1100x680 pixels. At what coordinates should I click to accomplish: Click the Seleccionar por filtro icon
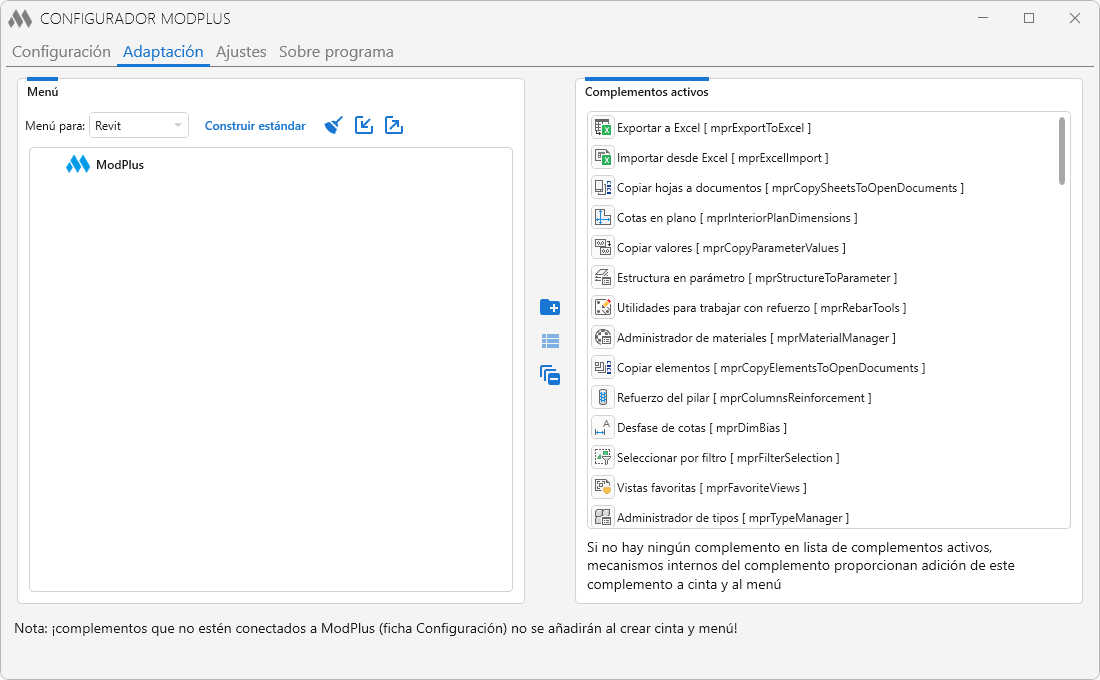603,458
